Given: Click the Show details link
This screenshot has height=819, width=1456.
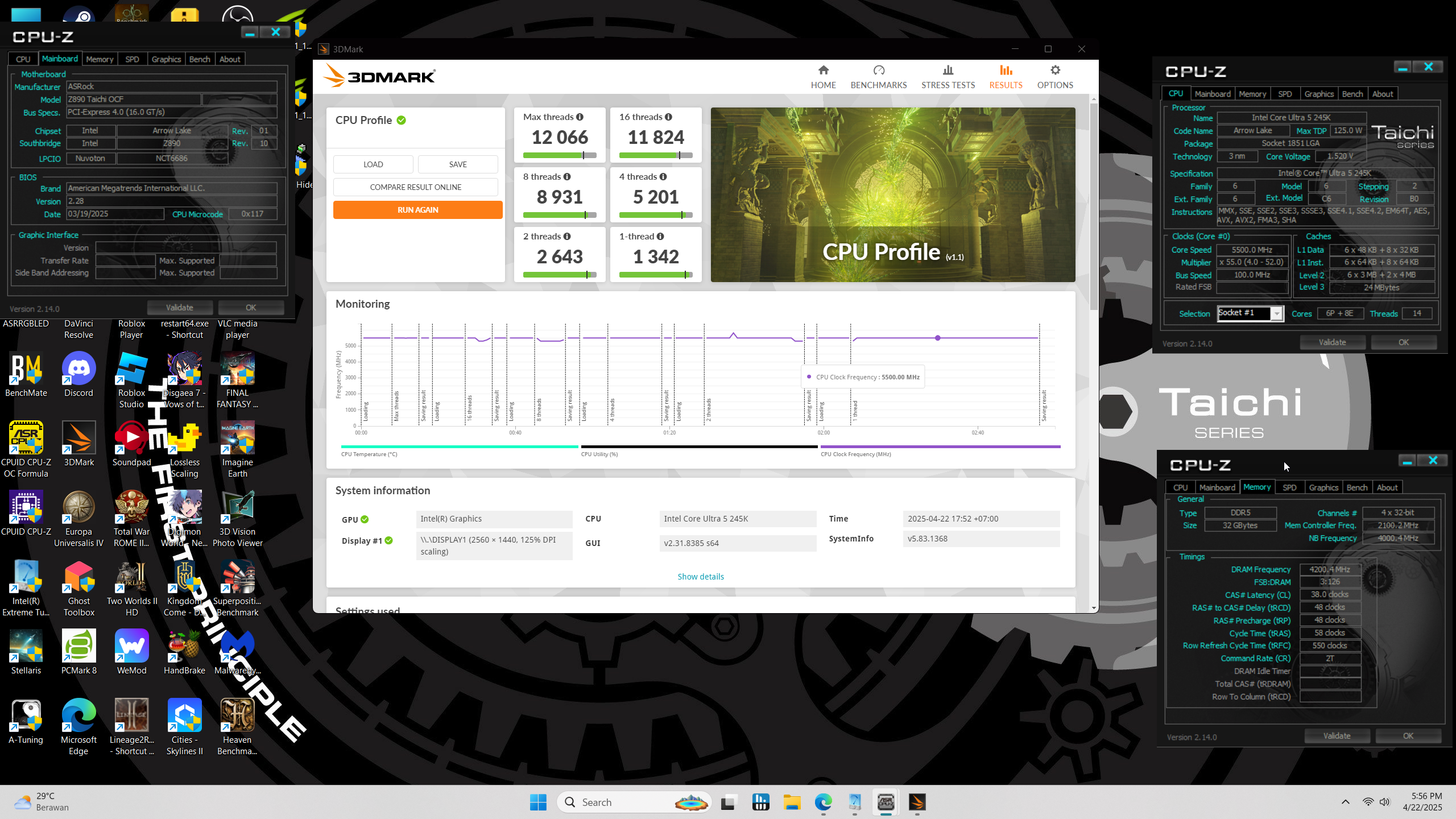Looking at the screenshot, I should pyautogui.click(x=701, y=577).
